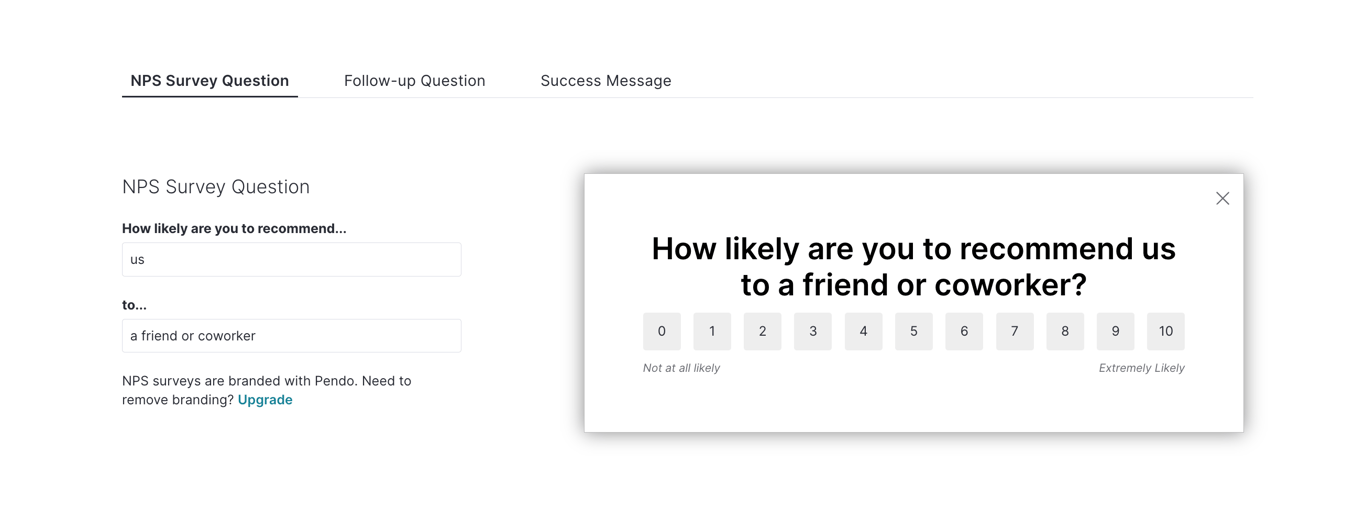Choose rating 9 in the preview

[1115, 332]
